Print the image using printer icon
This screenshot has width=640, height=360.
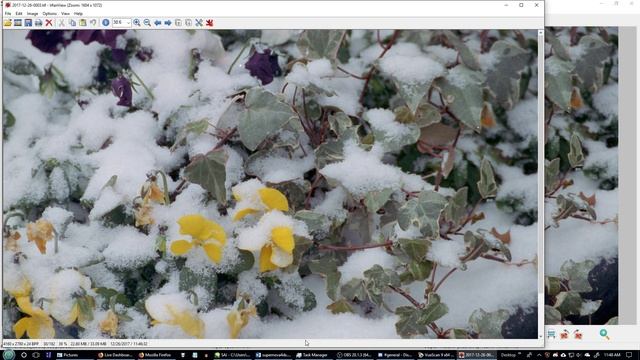coord(38,23)
